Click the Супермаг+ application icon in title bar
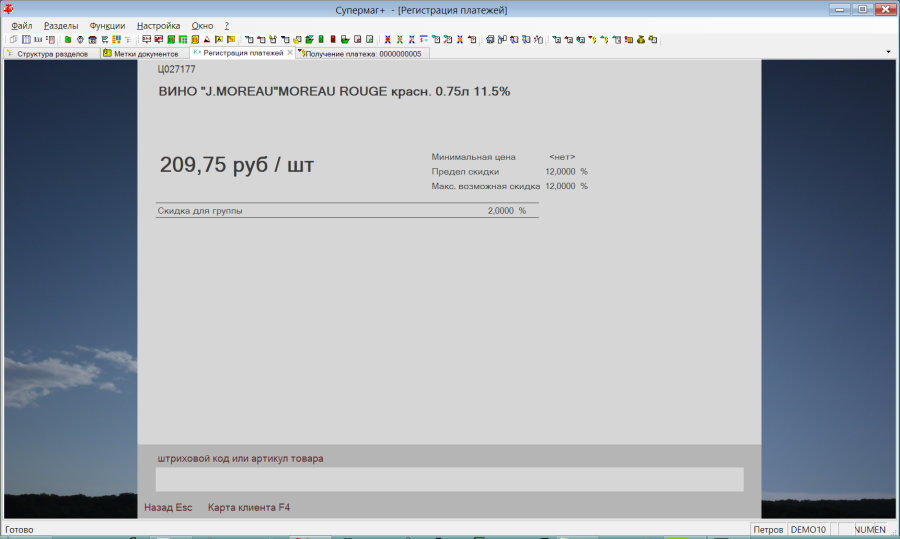 (8, 9)
